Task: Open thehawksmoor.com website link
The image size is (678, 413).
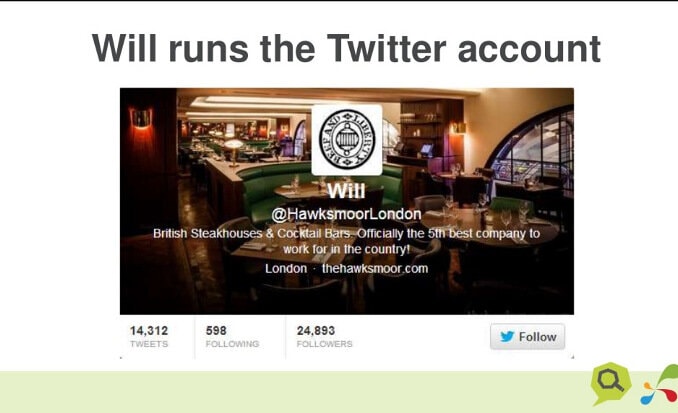Action: pyautogui.click(x=375, y=269)
